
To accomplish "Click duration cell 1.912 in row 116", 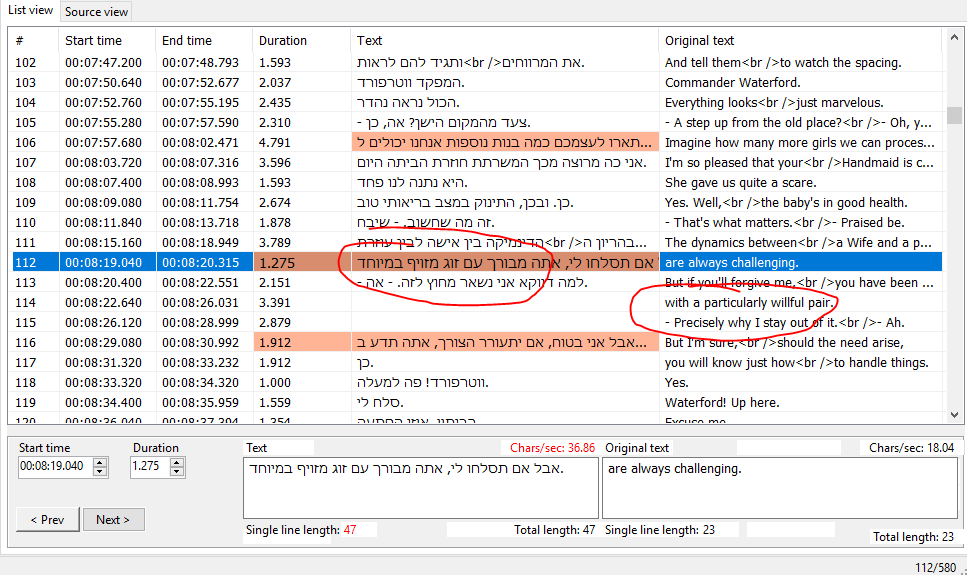I will point(302,342).
